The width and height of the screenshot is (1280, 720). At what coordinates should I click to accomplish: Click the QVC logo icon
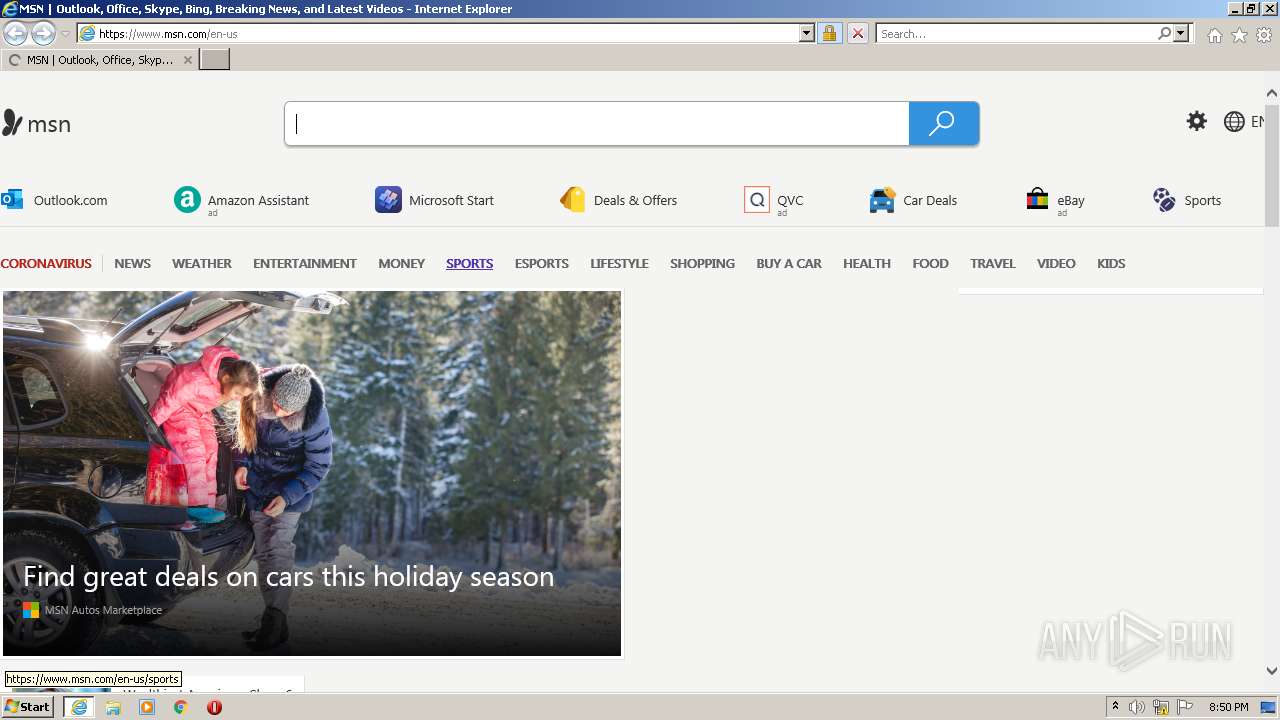point(757,200)
